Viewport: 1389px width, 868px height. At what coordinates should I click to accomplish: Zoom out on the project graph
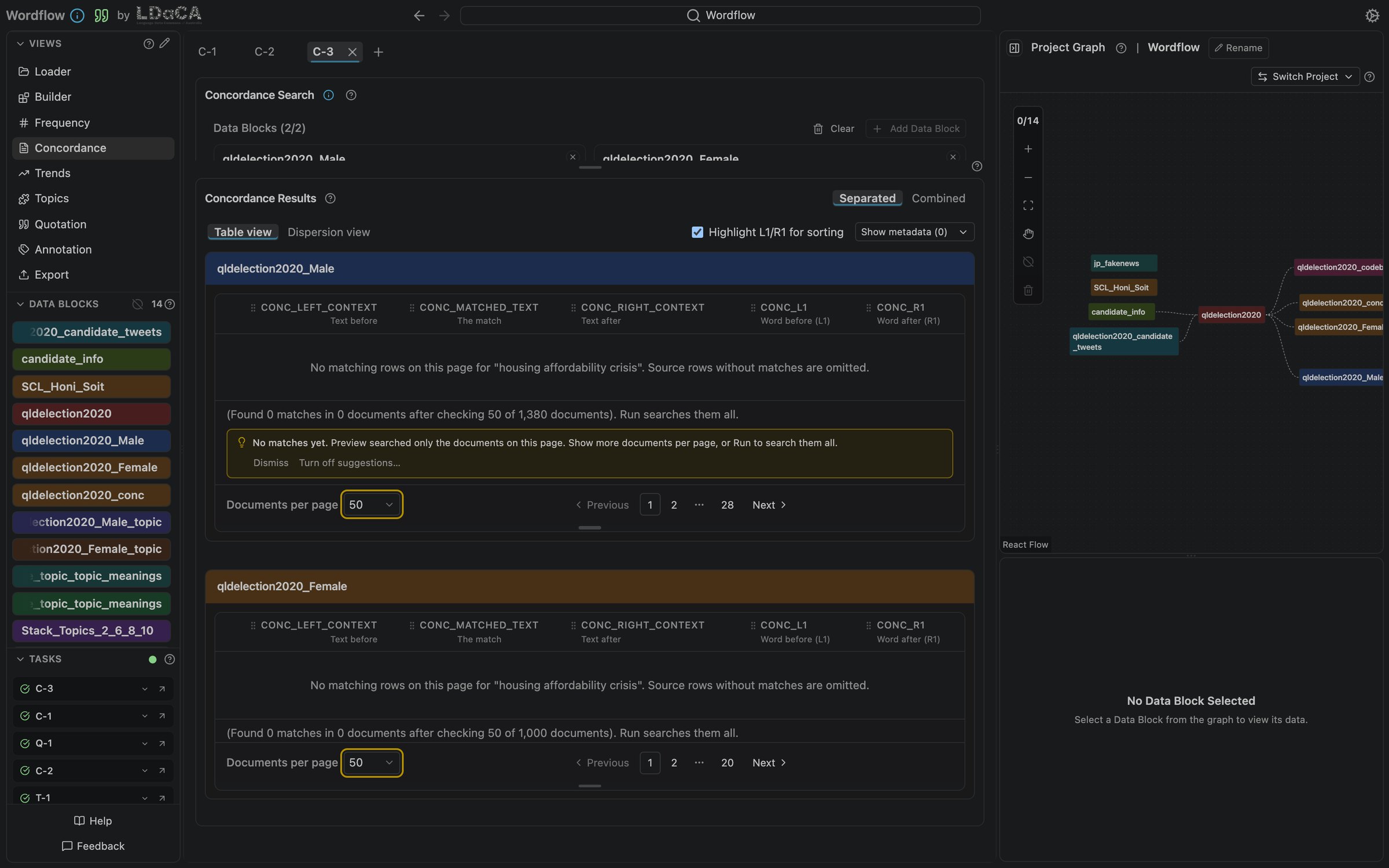coord(1028,177)
